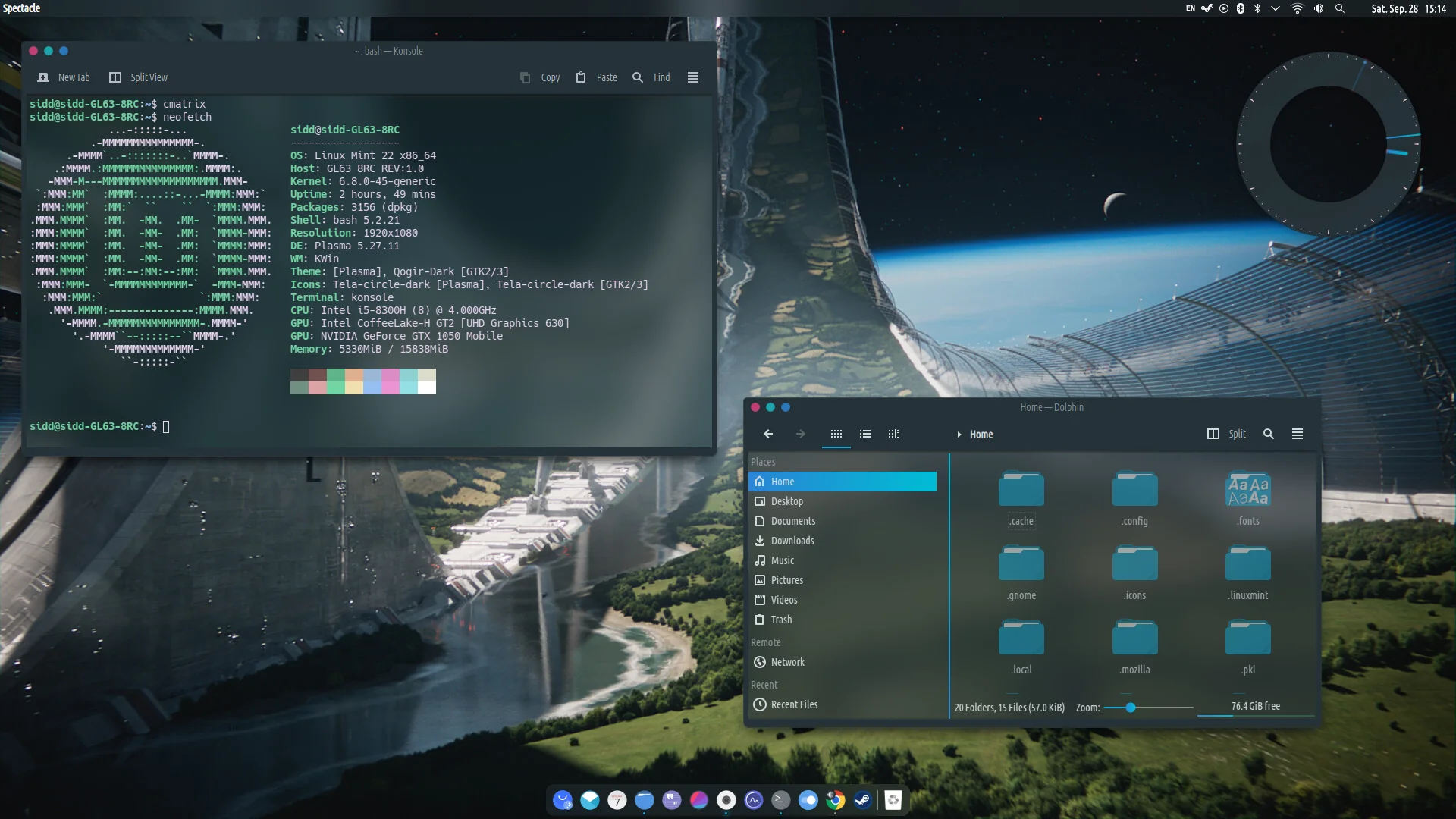Image resolution: width=1456 pixels, height=819 pixels.
Task: Select Videos in Places panel
Action: coord(843,600)
